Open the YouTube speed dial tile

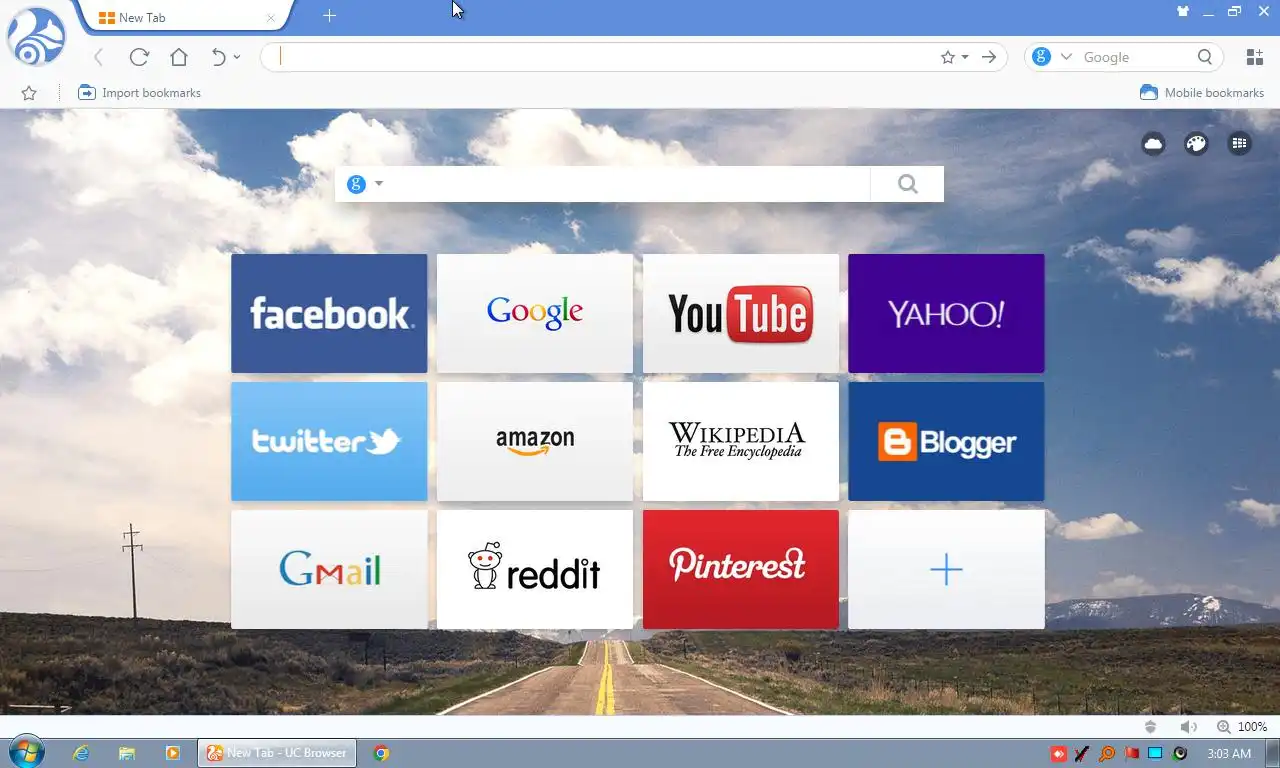pyautogui.click(x=741, y=313)
